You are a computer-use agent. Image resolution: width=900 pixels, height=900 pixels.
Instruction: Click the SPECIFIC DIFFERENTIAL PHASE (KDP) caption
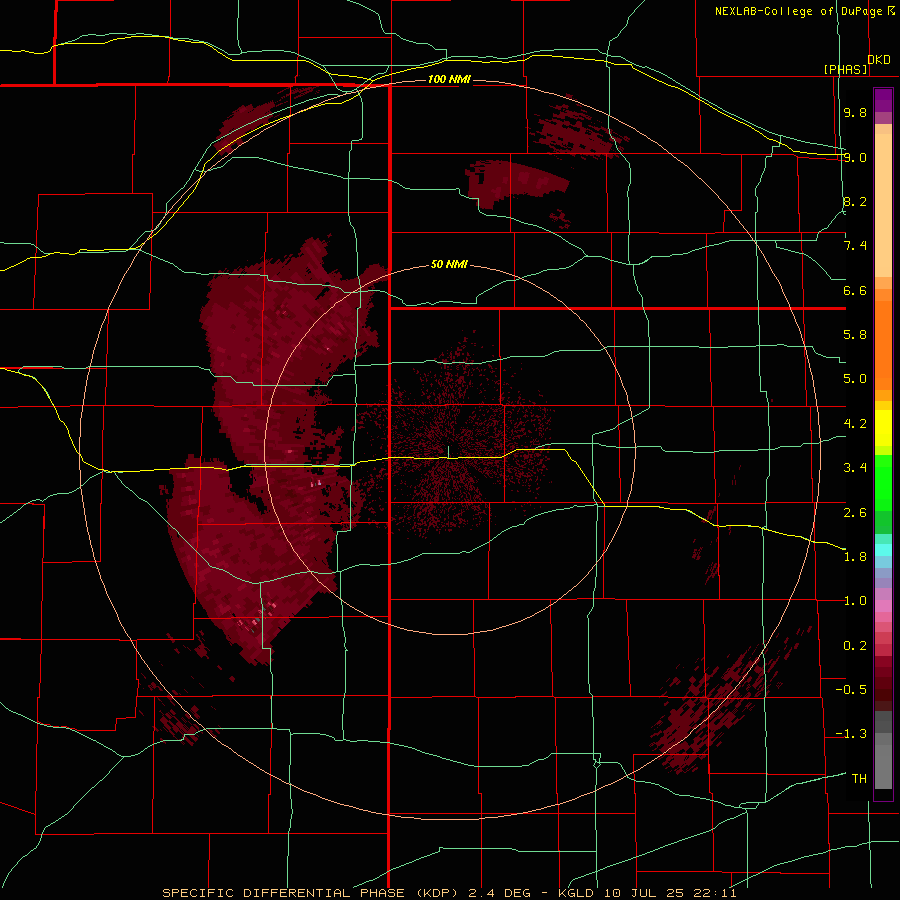[x=310, y=893]
